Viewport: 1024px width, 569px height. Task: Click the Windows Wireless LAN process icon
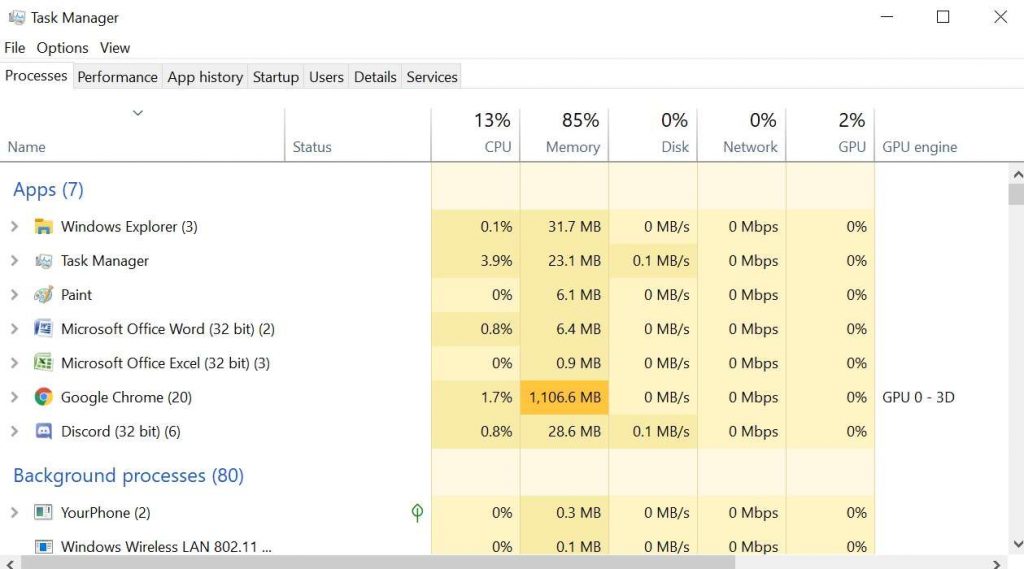tap(43, 546)
